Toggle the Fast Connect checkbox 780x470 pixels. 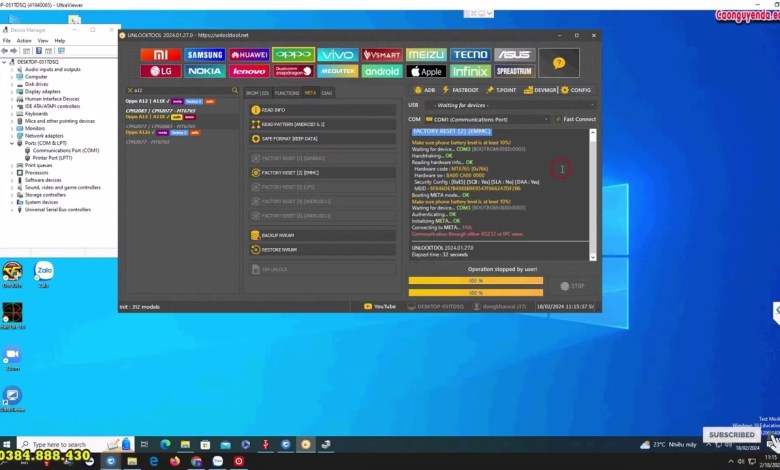557,119
